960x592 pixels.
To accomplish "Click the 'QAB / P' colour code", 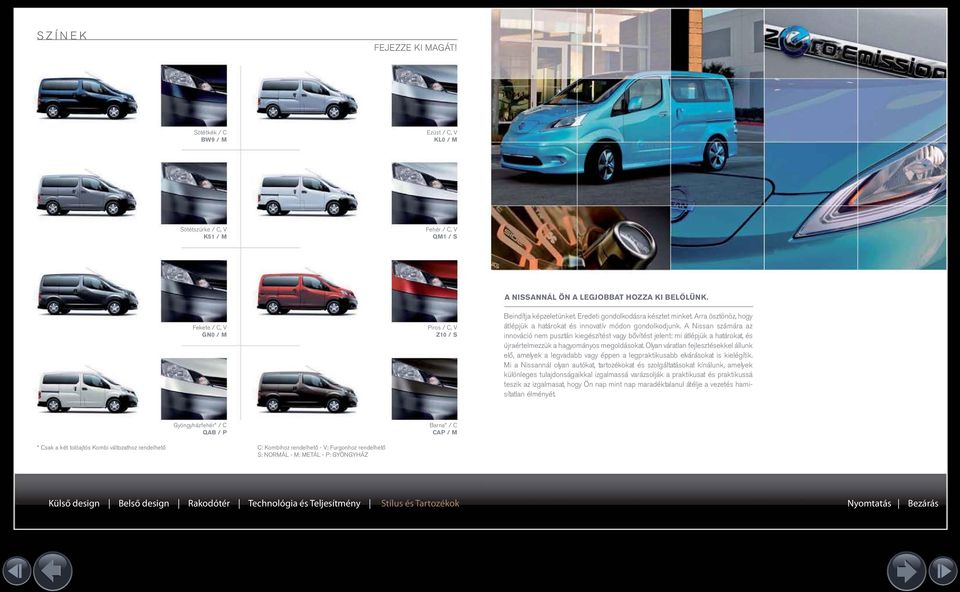I will tap(215, 432).
